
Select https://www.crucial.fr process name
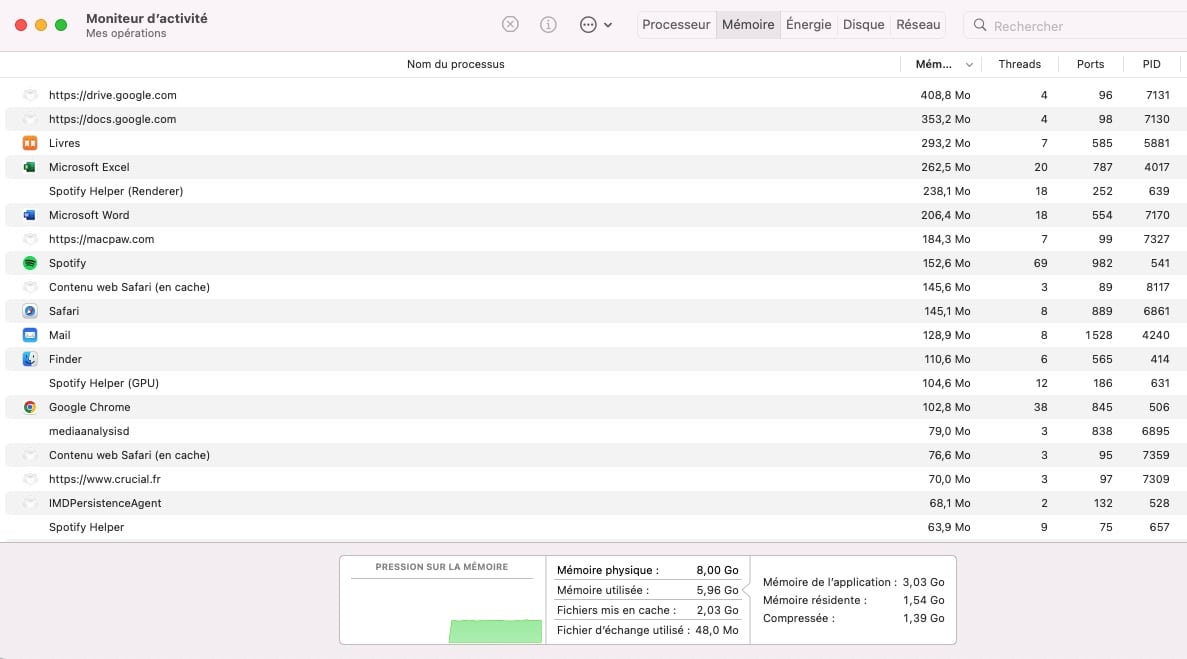tap(104, 479)
